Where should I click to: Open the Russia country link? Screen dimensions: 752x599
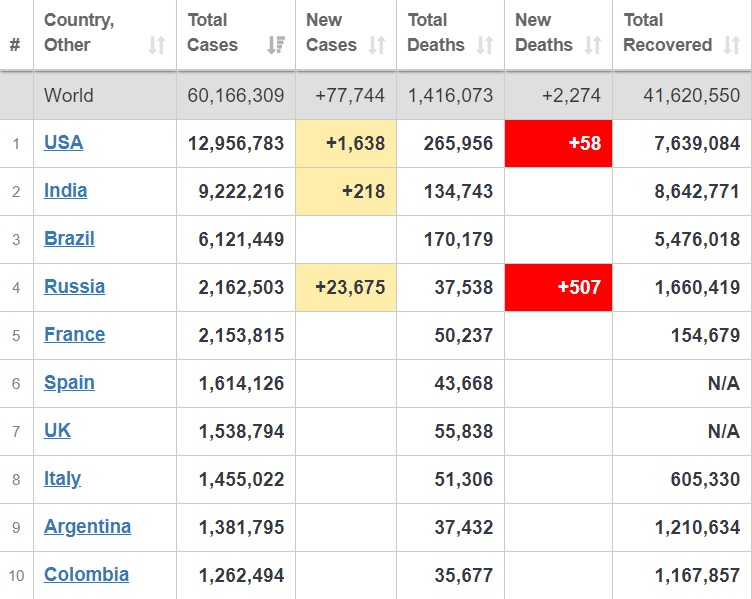[74, 287]
